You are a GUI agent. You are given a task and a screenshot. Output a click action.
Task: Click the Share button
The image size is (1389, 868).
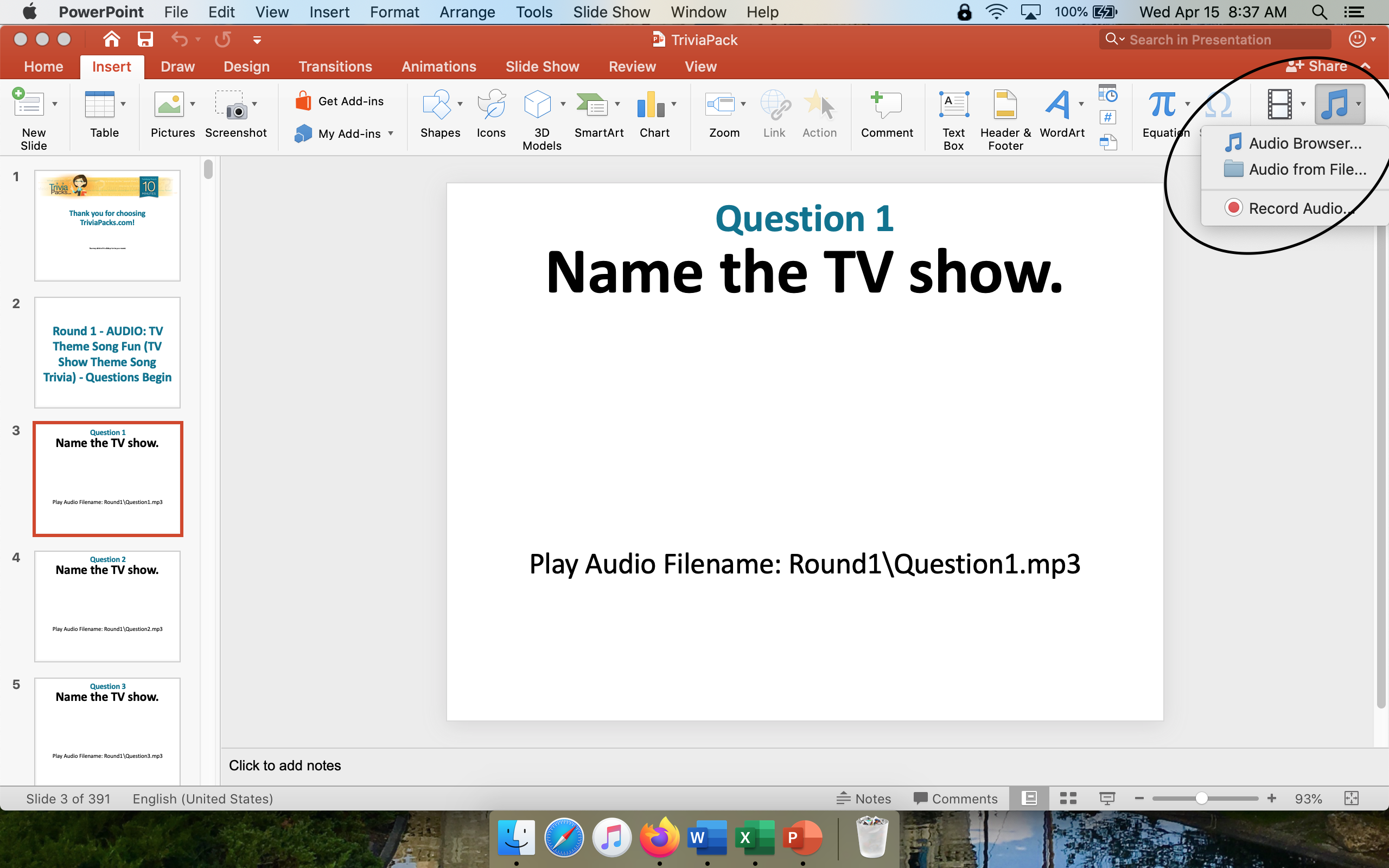tap(1317, 67)
